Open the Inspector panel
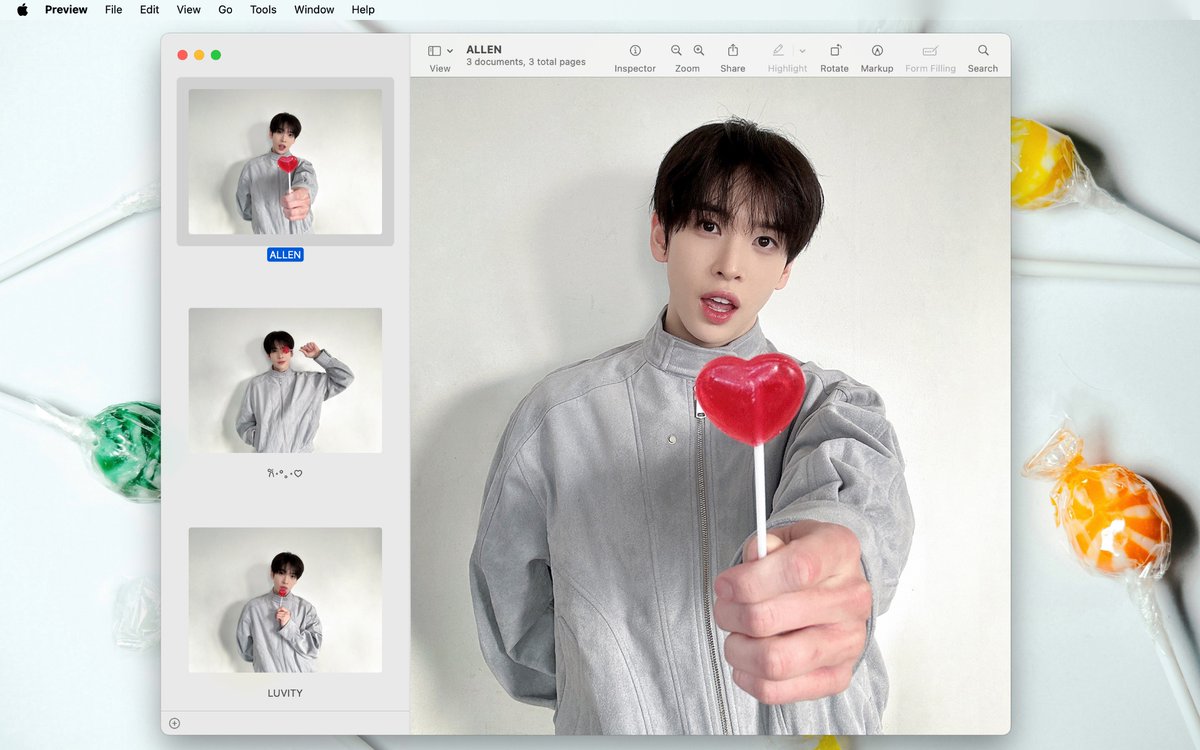The image size is (1200, 750). tap(635, 50)
